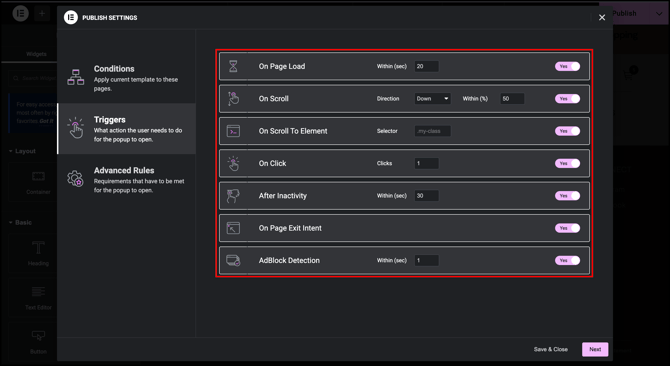The image size is (670, 366).
Task: Toggle the On Scroll To Element switch
Action: point(567,131)
